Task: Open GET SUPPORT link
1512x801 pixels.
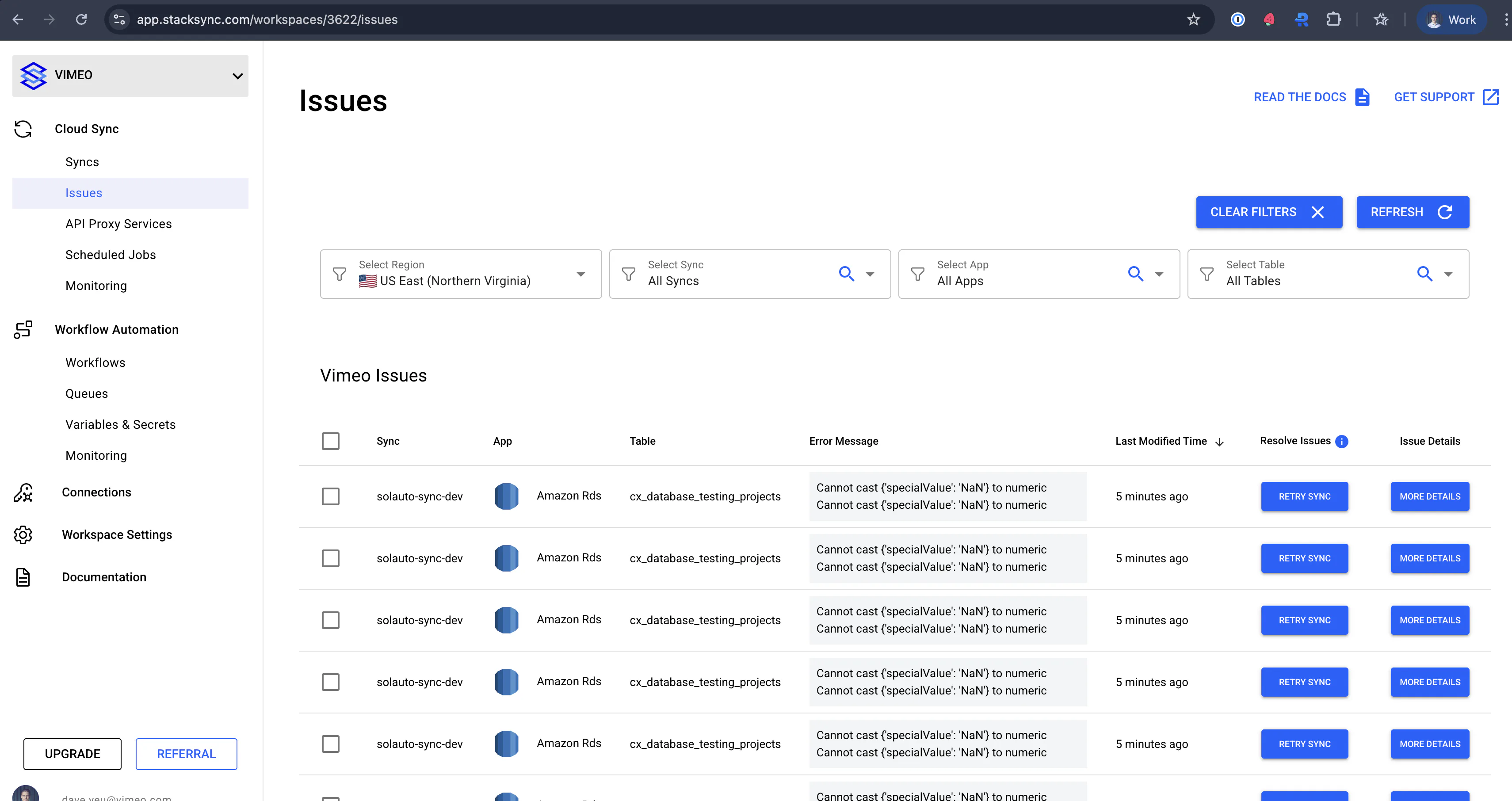Action: 1446,97
